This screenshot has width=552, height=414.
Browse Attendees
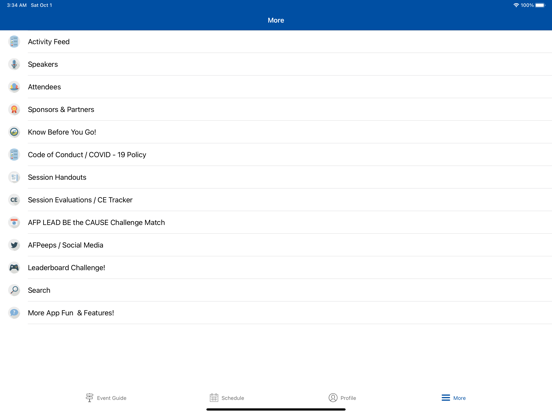(x=276, y=87)
